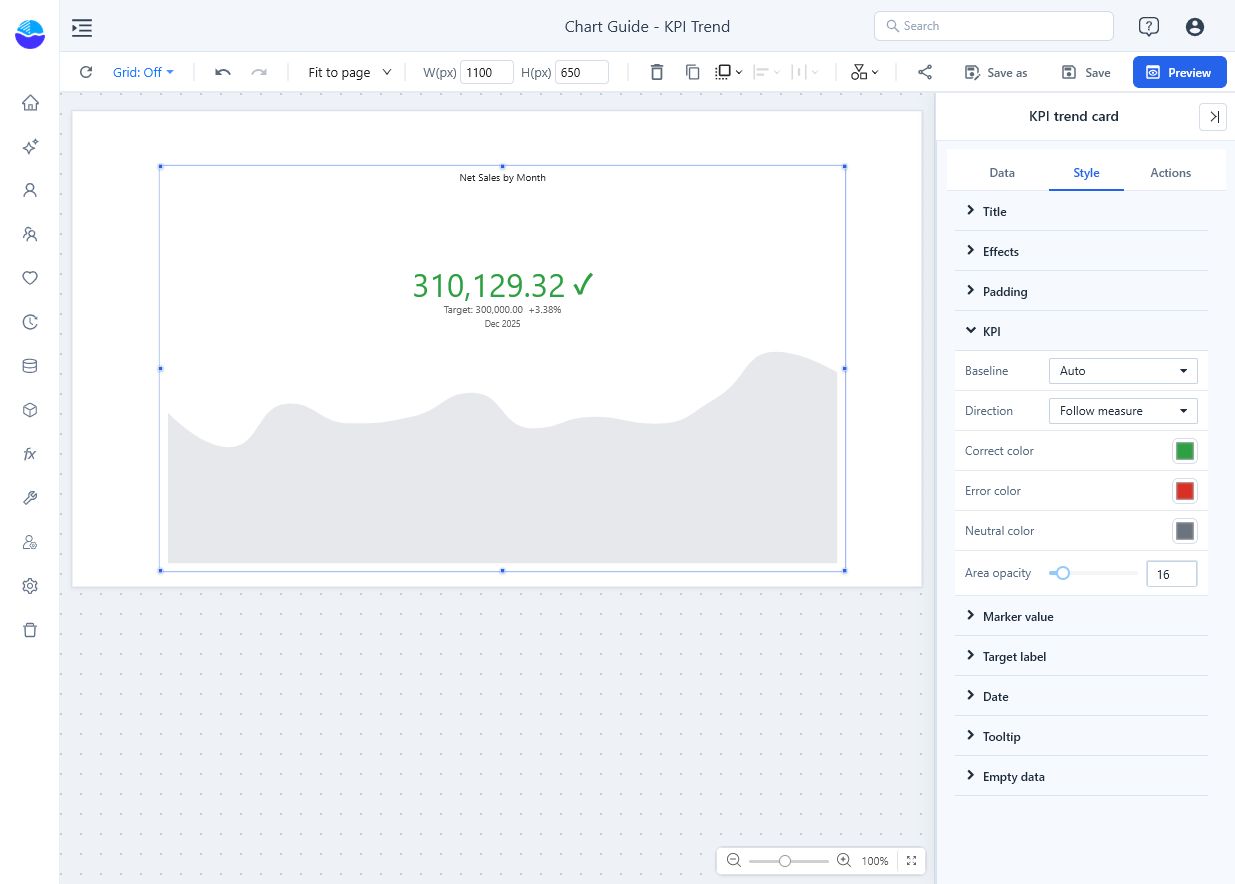The image size is (1235, 884).
Task: Expand the Date section
Action: [x=1081, y=696]
